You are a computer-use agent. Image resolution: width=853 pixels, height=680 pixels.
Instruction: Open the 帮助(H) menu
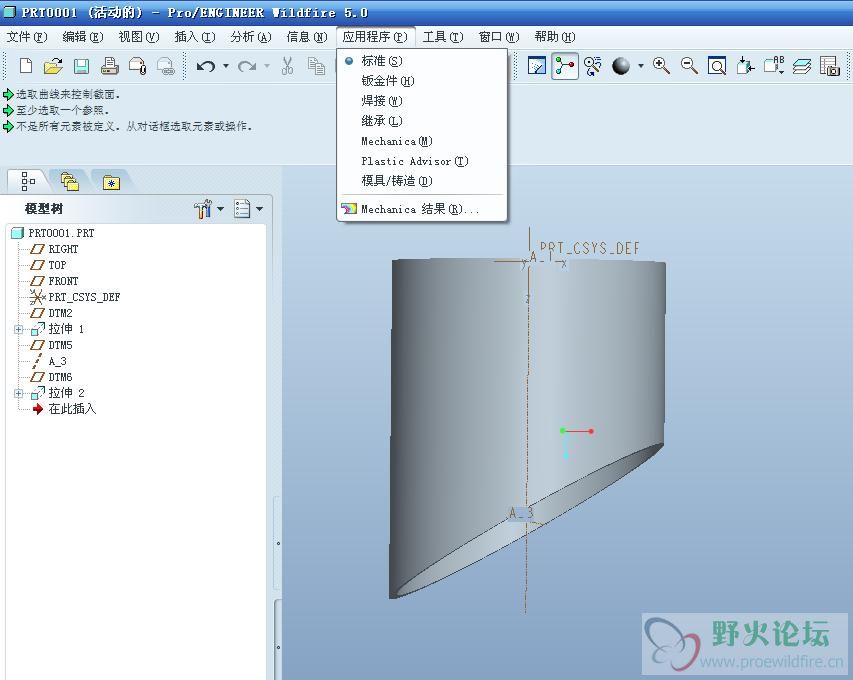(x=555, y=37)
